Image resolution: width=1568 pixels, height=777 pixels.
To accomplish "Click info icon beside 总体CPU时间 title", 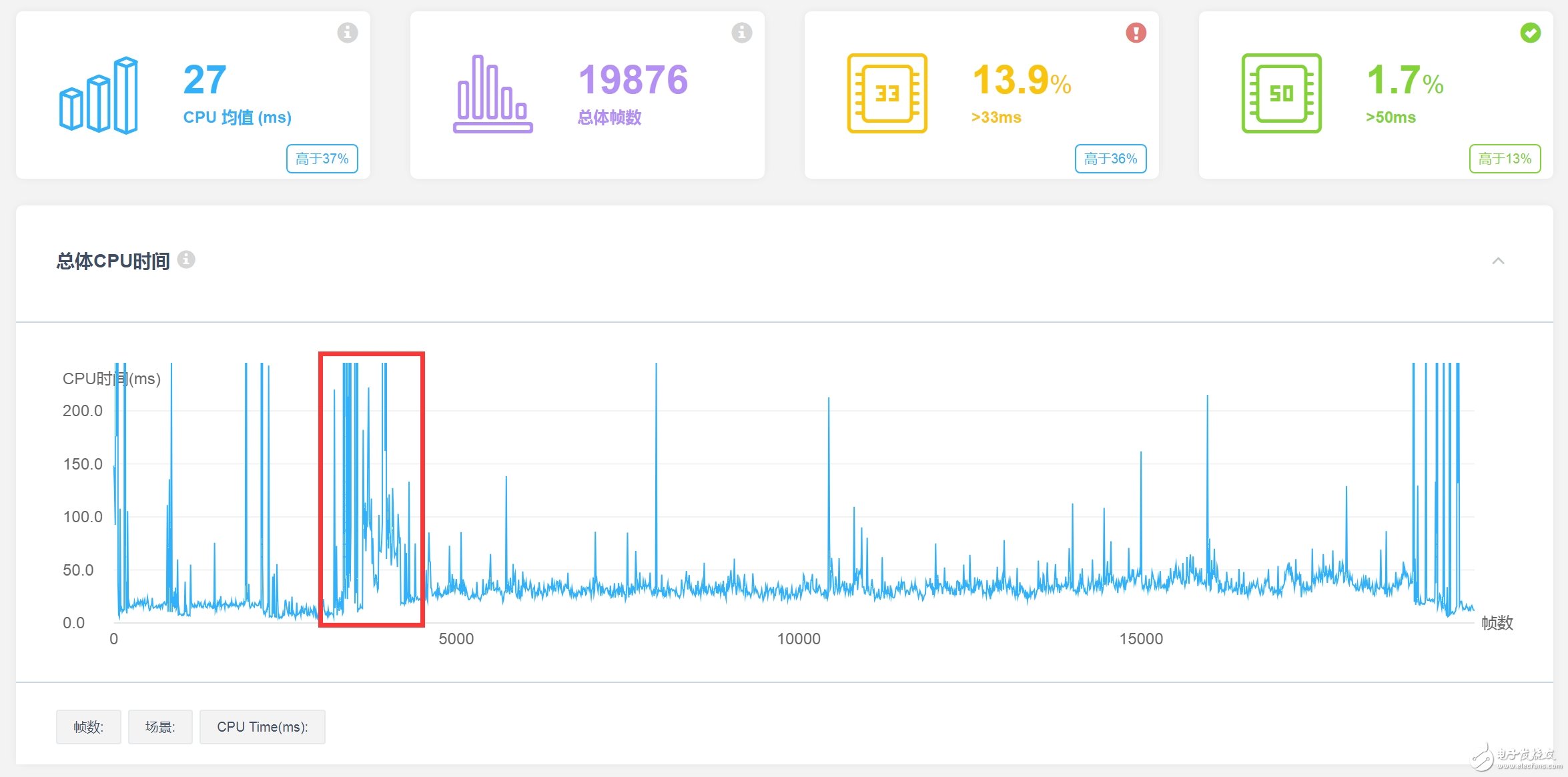I will 187,259.
